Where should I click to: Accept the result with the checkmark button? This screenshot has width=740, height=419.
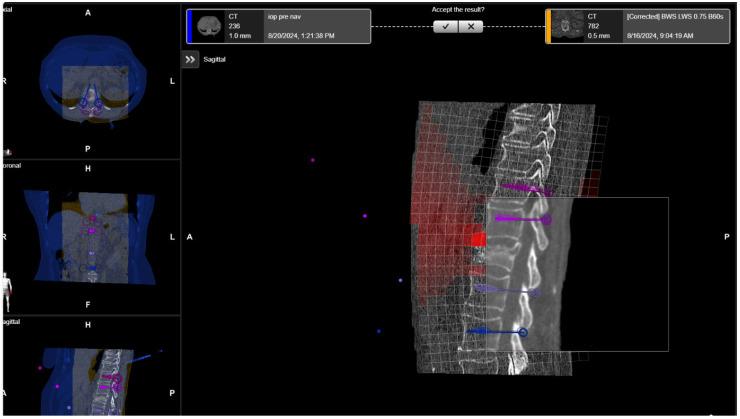point(446,27)
